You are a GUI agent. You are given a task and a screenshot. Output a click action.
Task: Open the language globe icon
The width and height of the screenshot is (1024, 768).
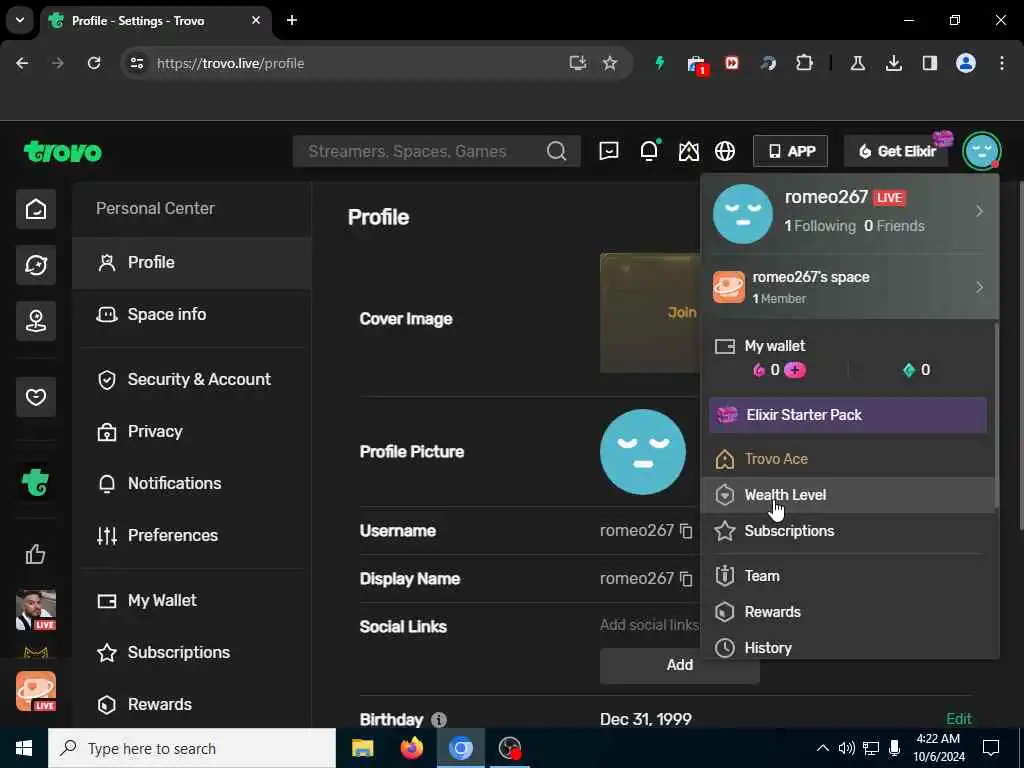point(725,152)
